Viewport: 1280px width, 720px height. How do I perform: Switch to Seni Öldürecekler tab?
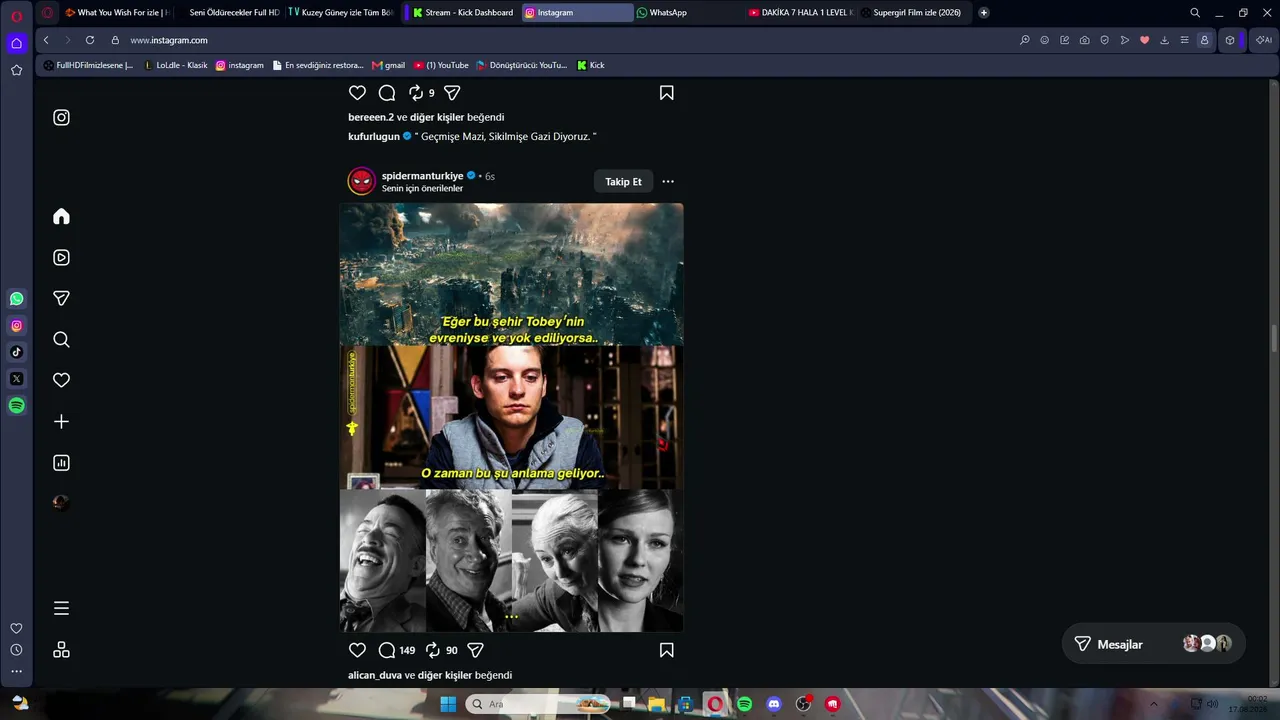pos(230,13)
